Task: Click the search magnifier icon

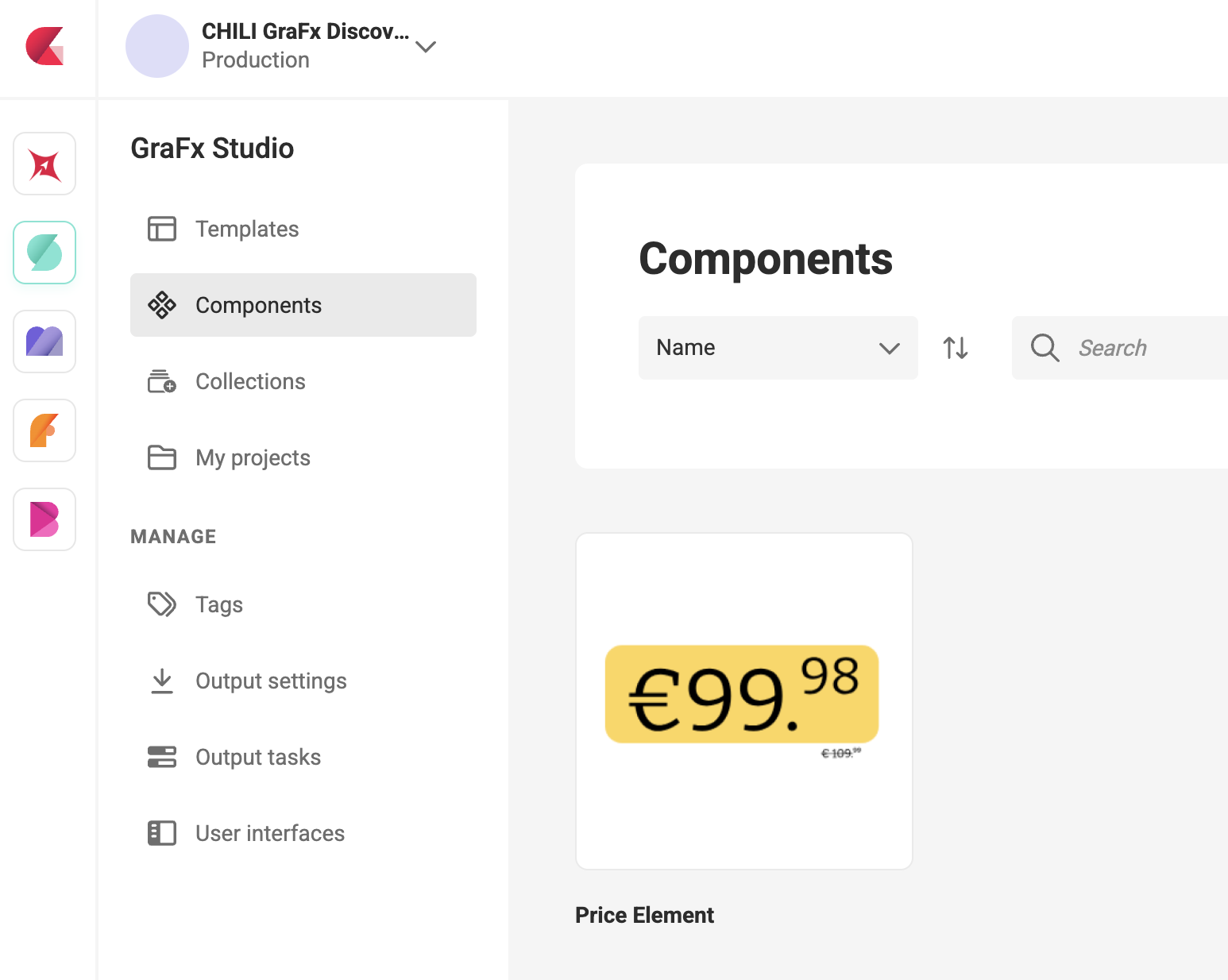Action: click(x=1045, y=348)
